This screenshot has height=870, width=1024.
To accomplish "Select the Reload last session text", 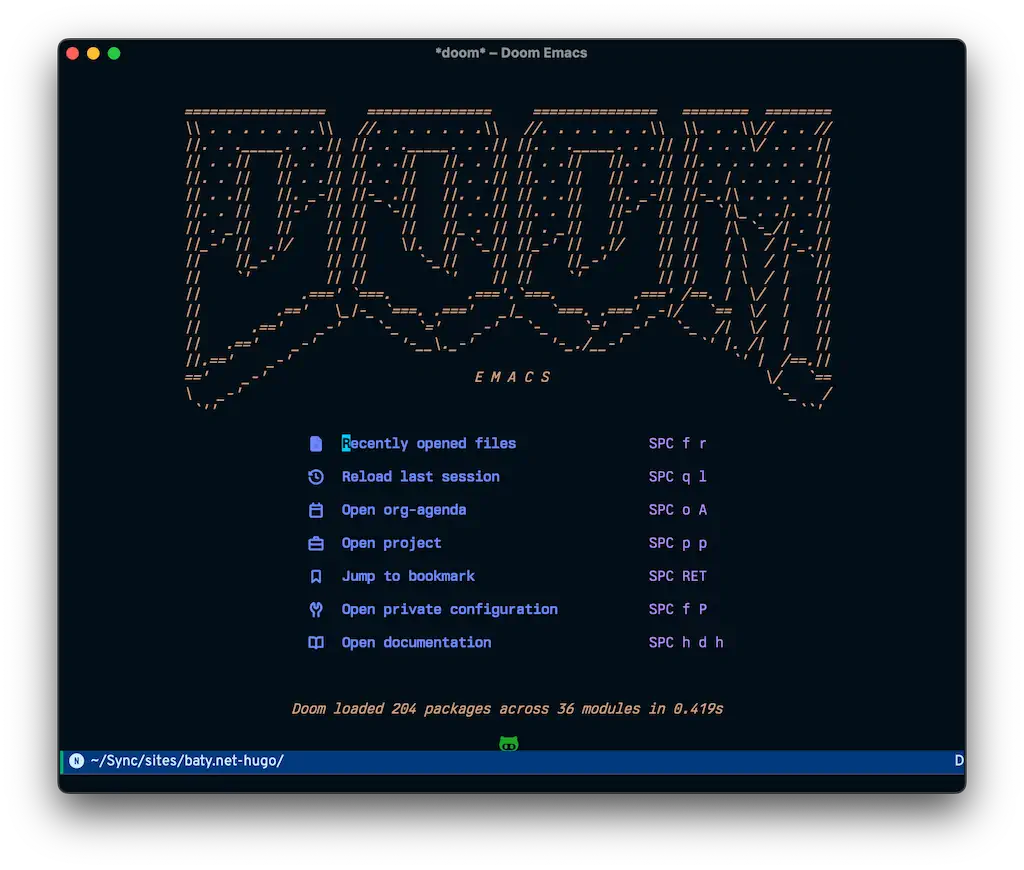I will [420, 477].
